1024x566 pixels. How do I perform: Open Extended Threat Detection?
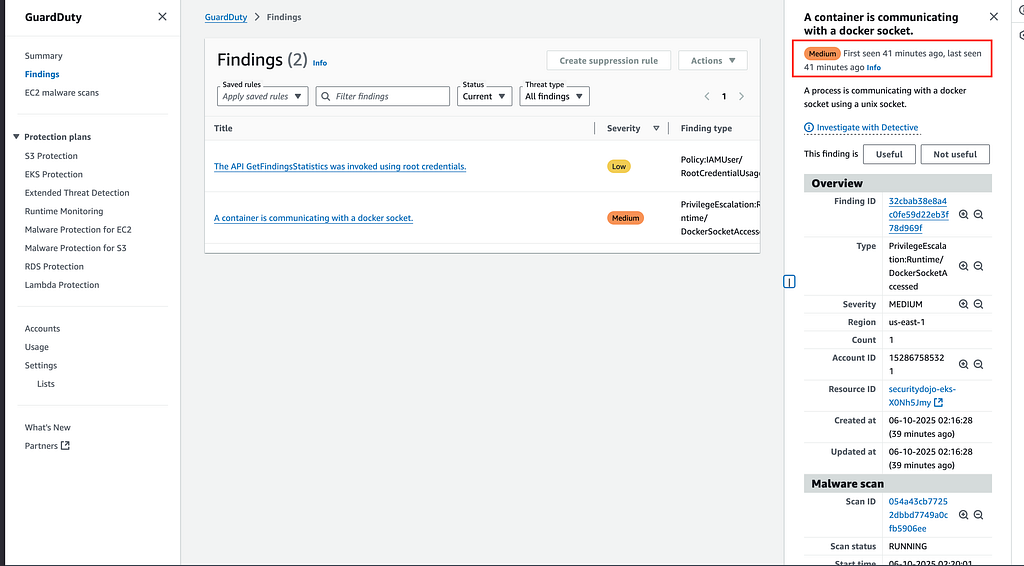pyautogui.click(x=77, y=193)
